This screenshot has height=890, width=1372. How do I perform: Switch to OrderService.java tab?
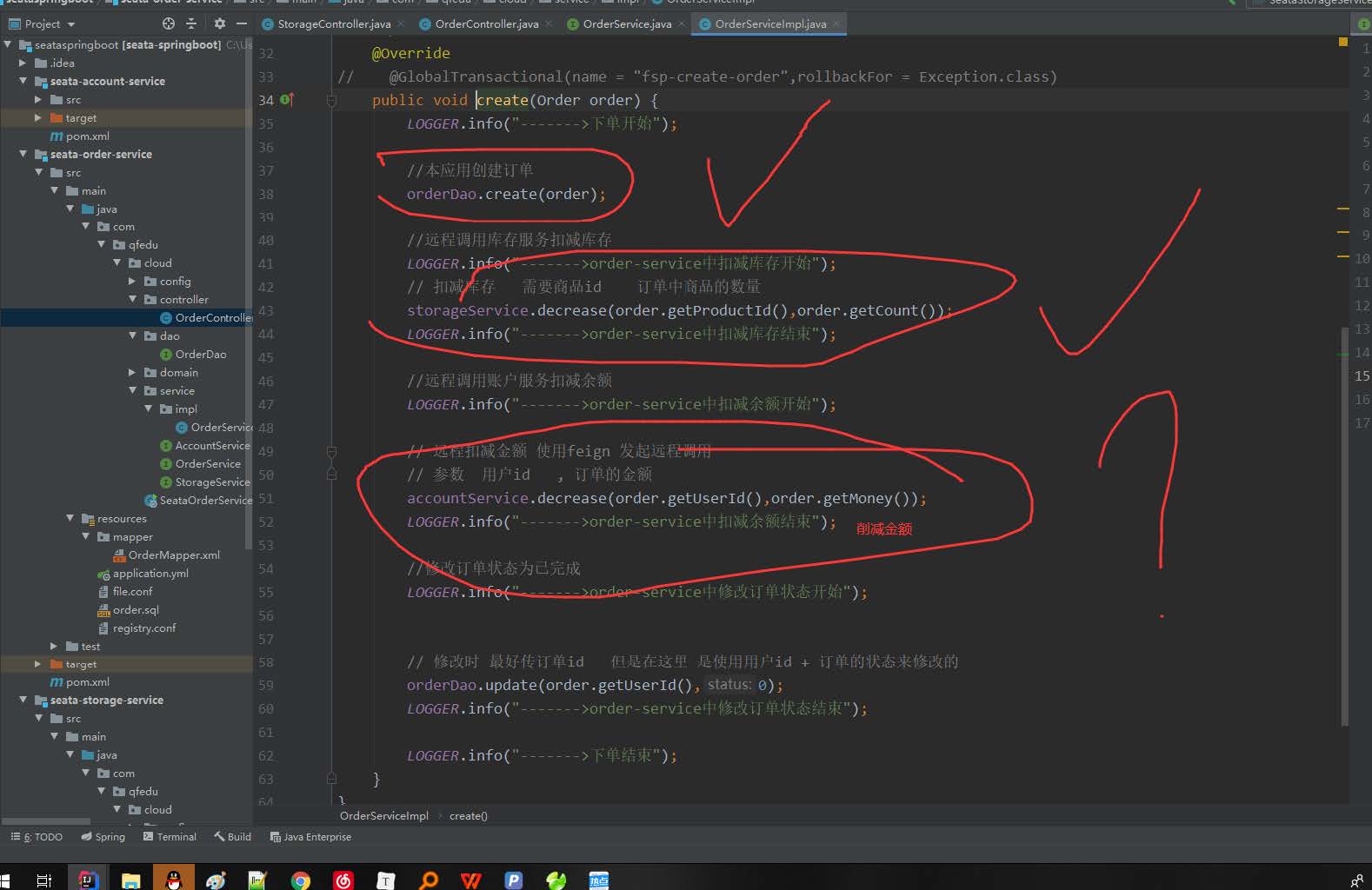[627, 23]
